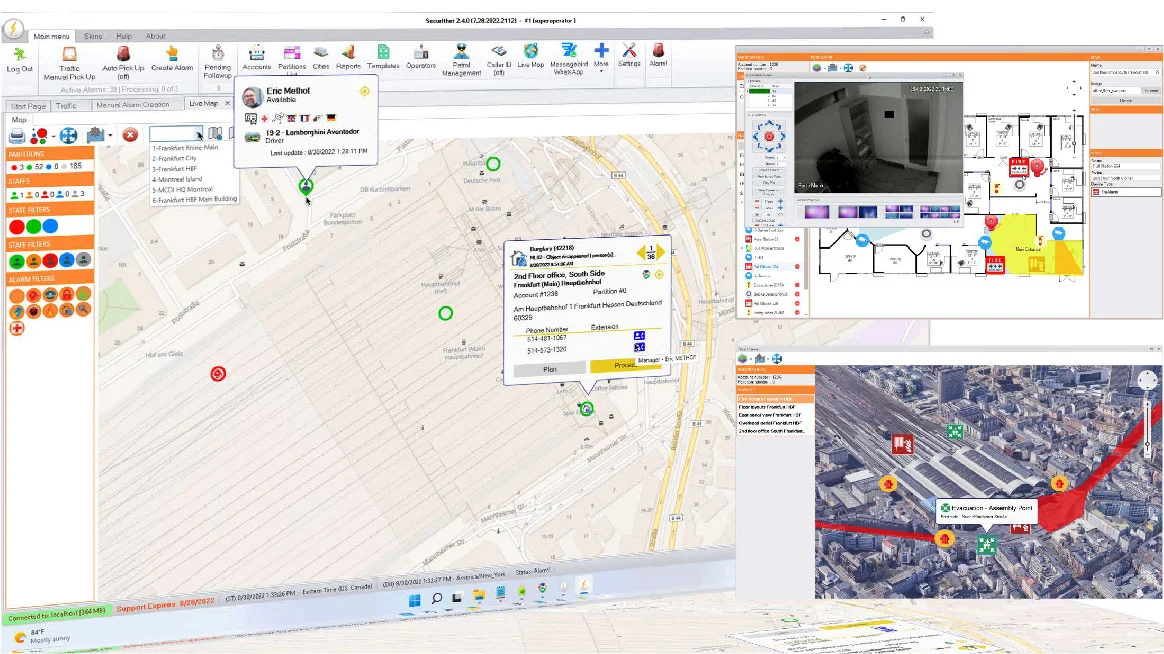
Task: Click the Plan button in burglary popup
Action: click(x=549, y=369)
